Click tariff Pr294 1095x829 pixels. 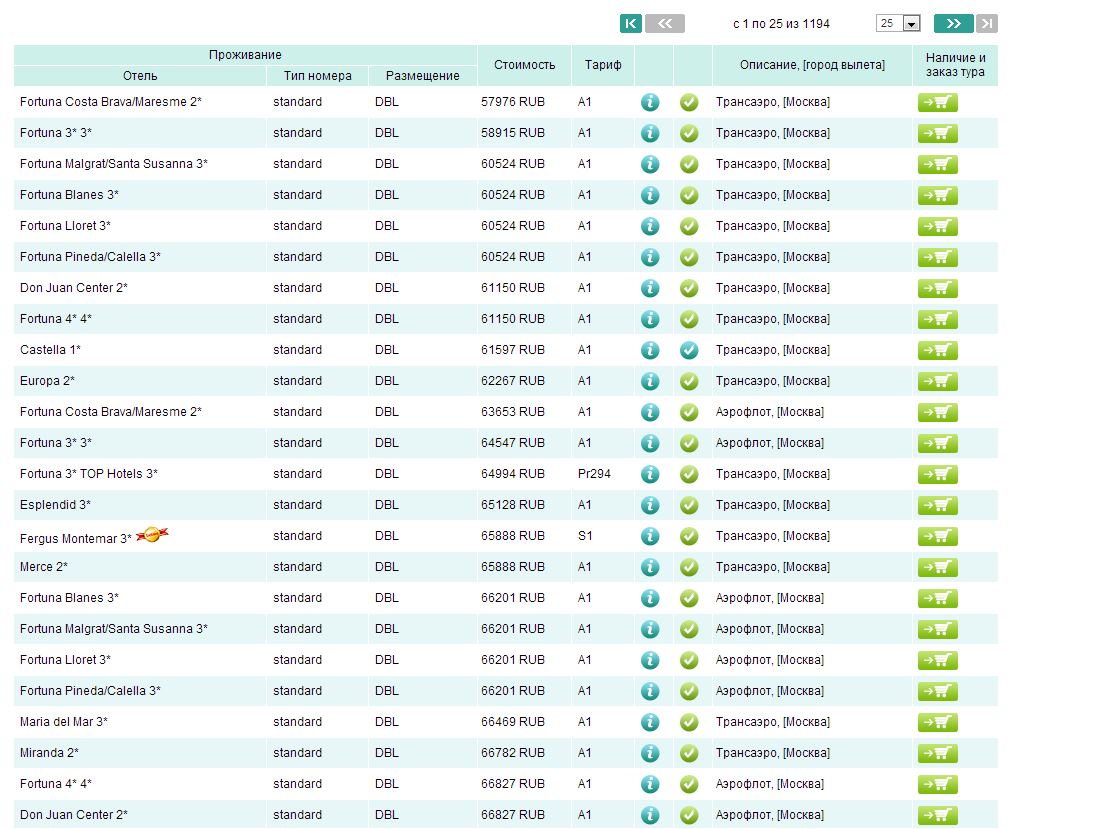[x=594, y=474]
